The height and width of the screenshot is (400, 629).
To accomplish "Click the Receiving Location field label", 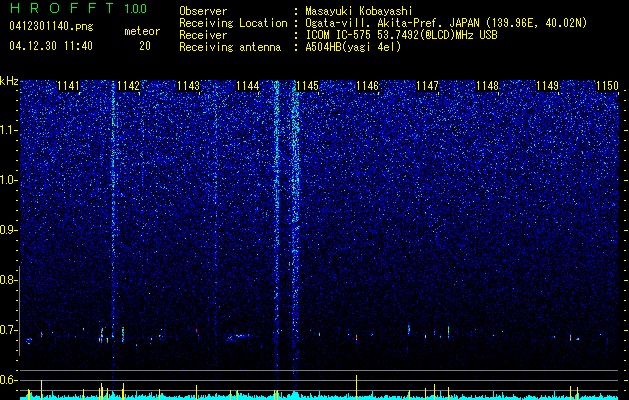I will (233, 23).
